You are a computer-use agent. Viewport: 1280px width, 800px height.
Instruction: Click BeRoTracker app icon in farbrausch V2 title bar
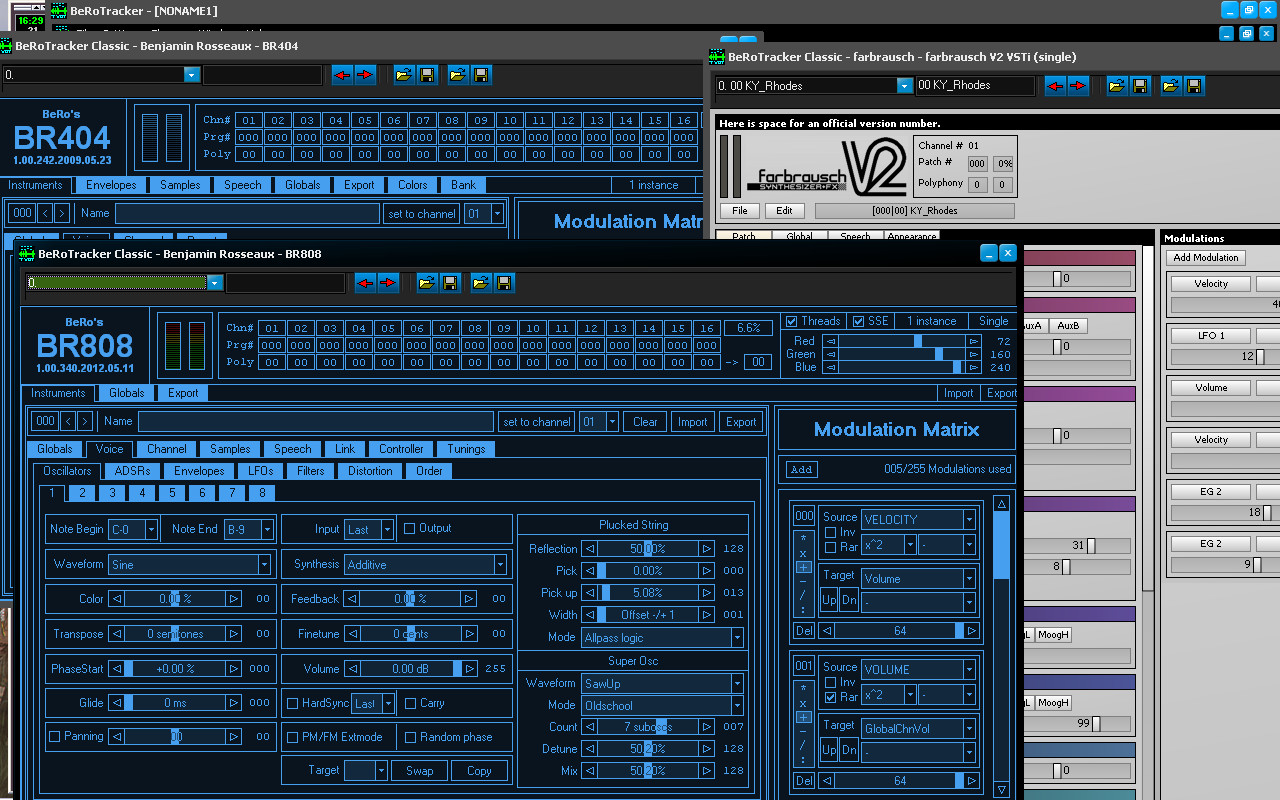coord(716,57)
